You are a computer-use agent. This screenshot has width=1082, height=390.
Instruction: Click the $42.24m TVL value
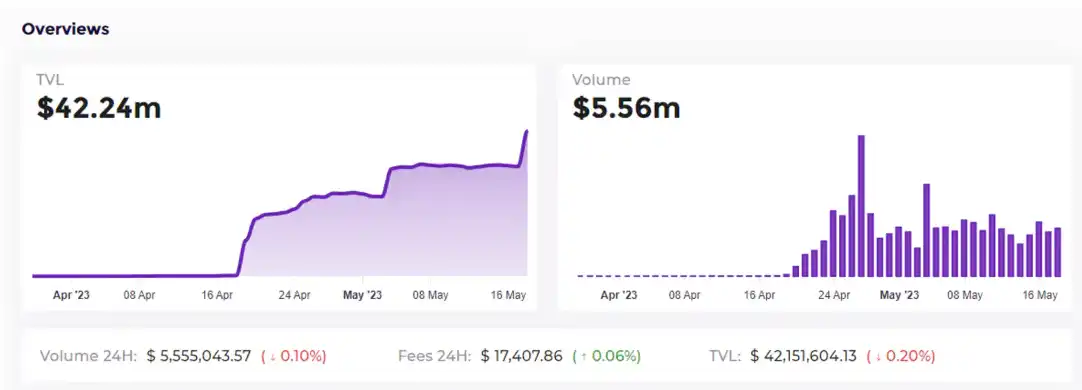tap(99, 108)
